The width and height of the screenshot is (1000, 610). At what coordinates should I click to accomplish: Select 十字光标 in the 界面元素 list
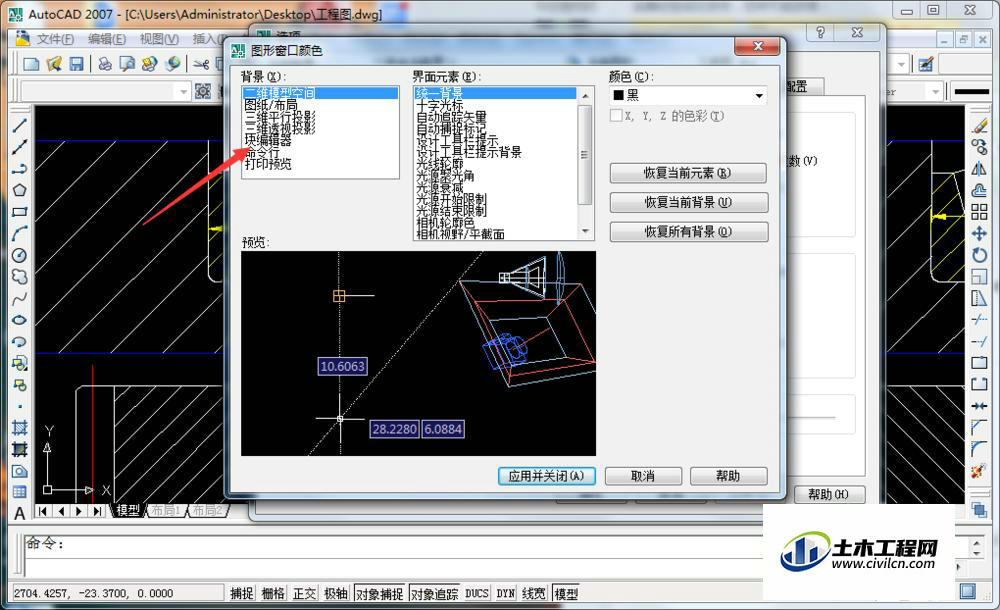439,105
